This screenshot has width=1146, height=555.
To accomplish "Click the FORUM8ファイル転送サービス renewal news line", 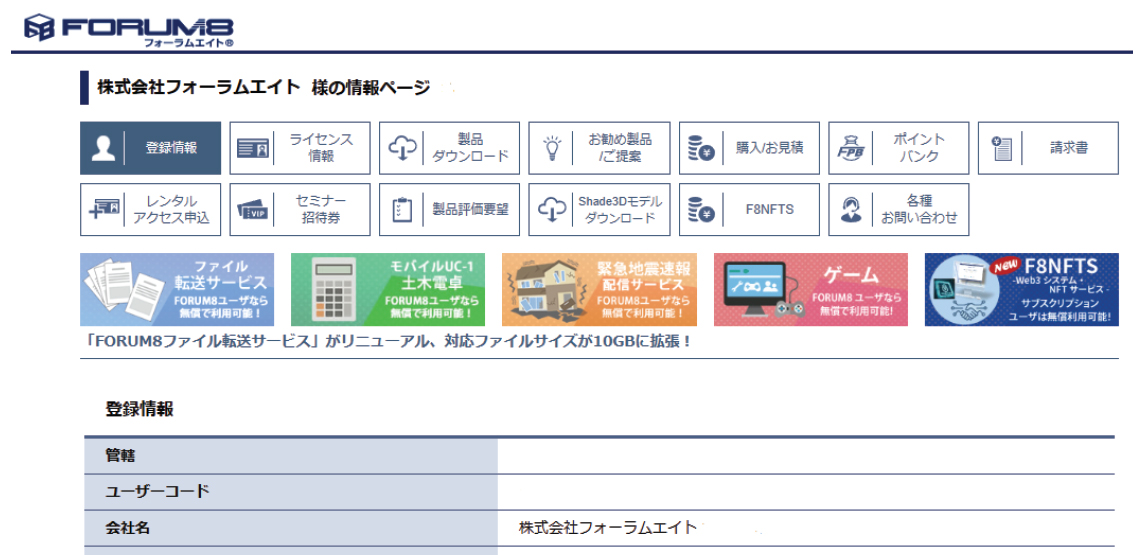I will point(386,341).
